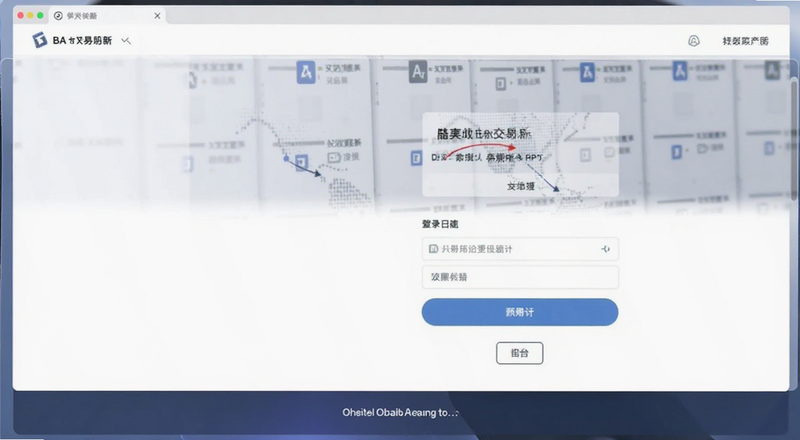The width and height of the screenshot is (800, 440).
Task: Expand the chevron next to the BA title
Action: coord(126,41)
